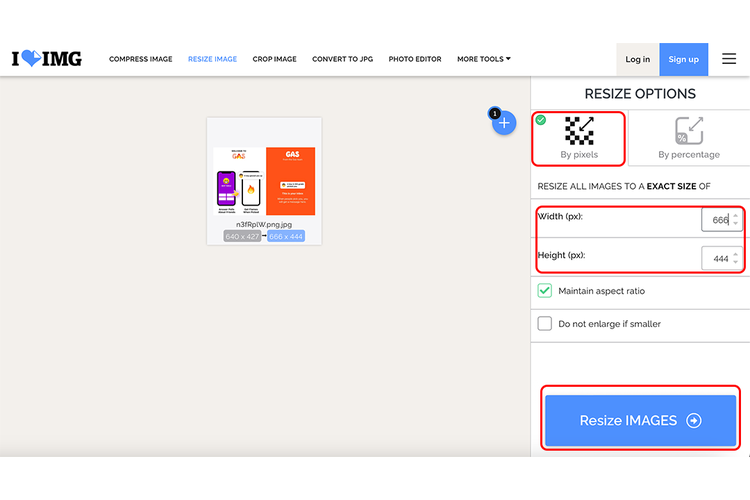
Task: Click the arrow icon on Resize IMAGES
Action: point(694,421)
